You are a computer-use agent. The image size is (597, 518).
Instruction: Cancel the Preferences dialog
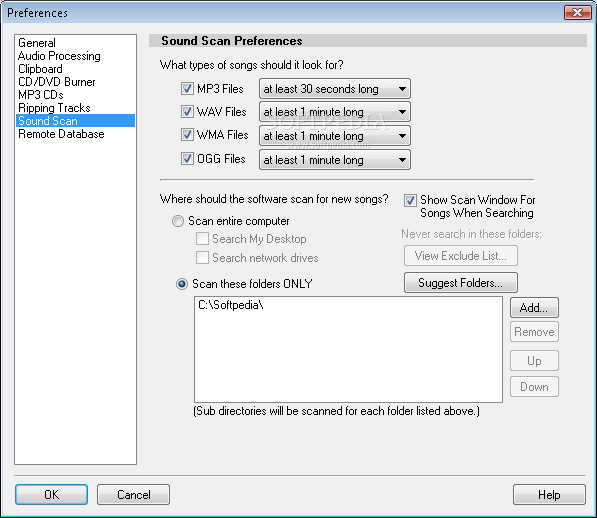point(134,495)
